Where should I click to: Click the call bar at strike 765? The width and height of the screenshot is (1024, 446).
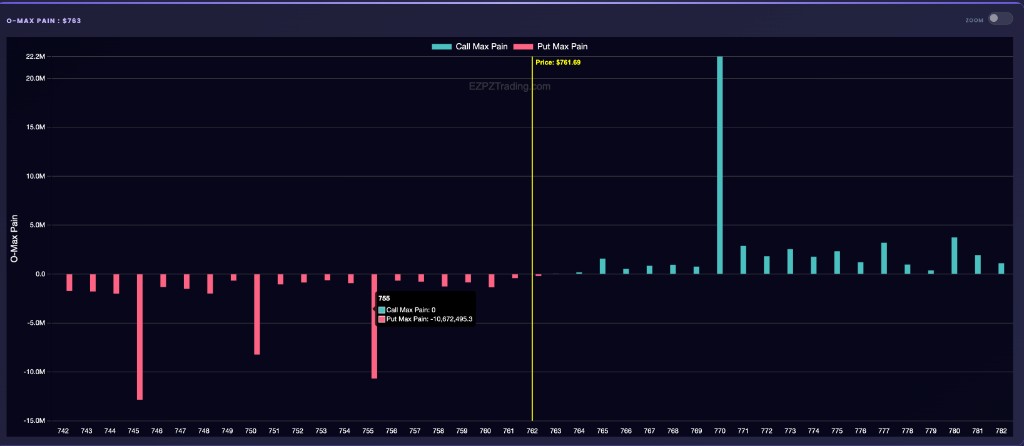point(603,266)
